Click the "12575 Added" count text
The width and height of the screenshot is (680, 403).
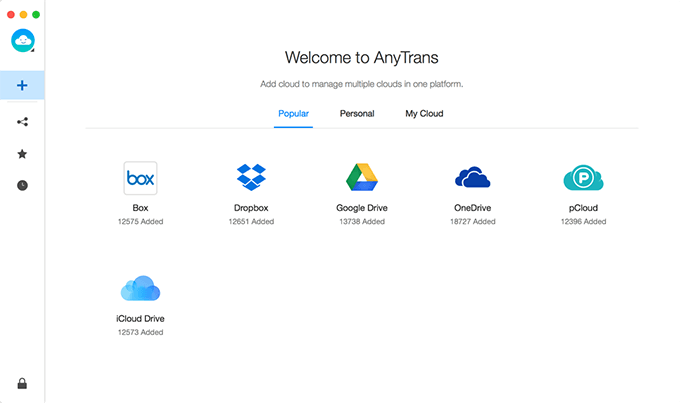(141, 221)
